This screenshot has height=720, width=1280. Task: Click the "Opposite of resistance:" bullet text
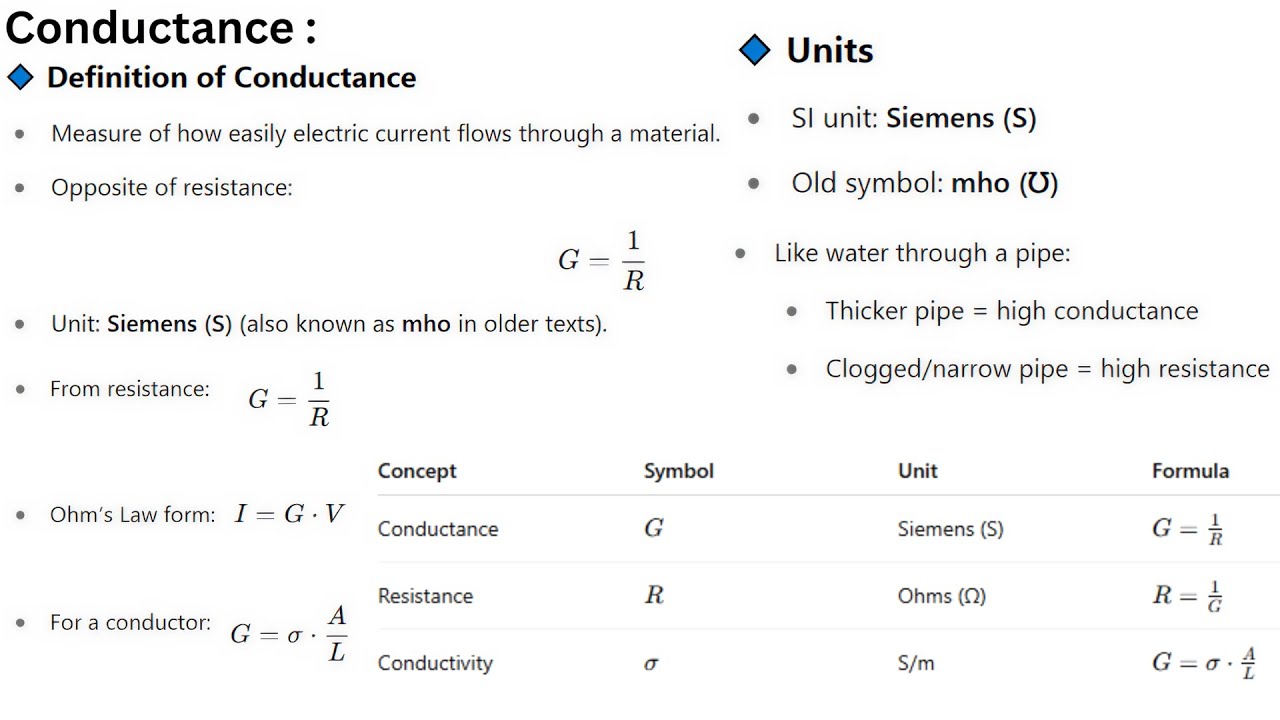pos(171,188)
